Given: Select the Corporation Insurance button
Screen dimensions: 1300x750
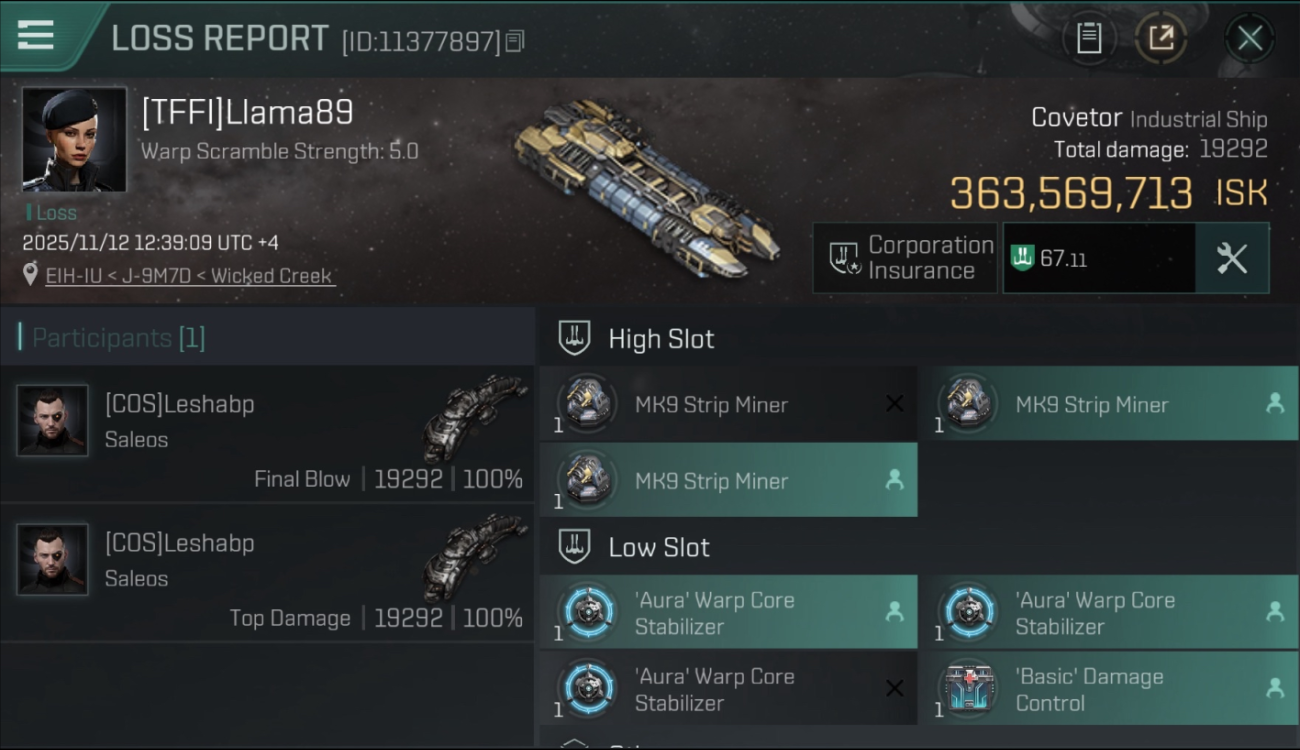Looking at the screenshot, I should (905, 258).
